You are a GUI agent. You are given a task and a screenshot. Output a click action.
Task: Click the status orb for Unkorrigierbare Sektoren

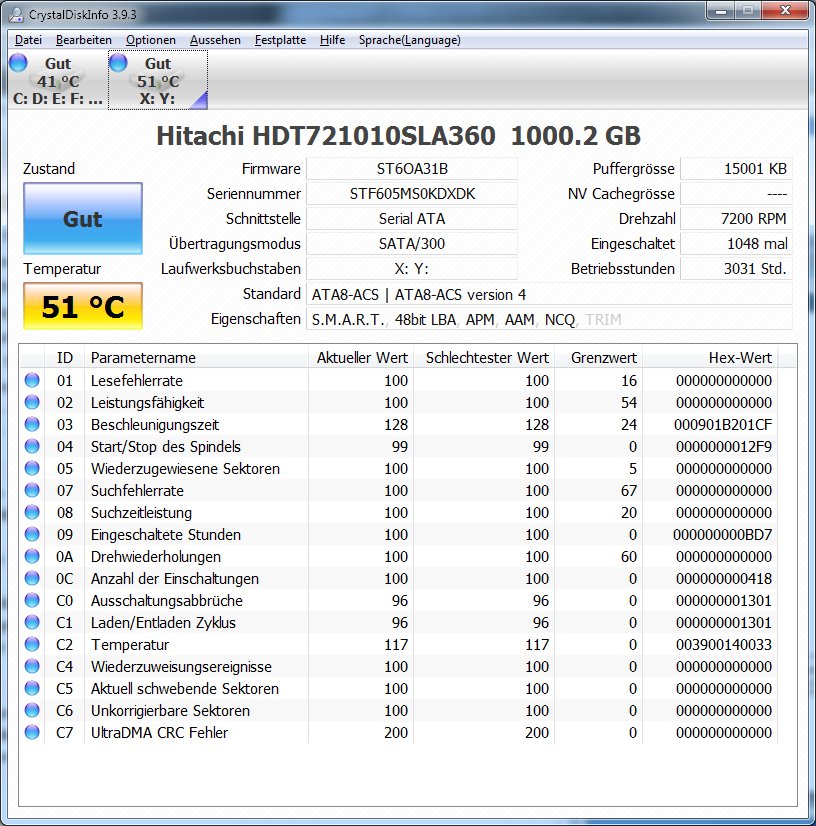pyautogui.click(x=32, y=710)
